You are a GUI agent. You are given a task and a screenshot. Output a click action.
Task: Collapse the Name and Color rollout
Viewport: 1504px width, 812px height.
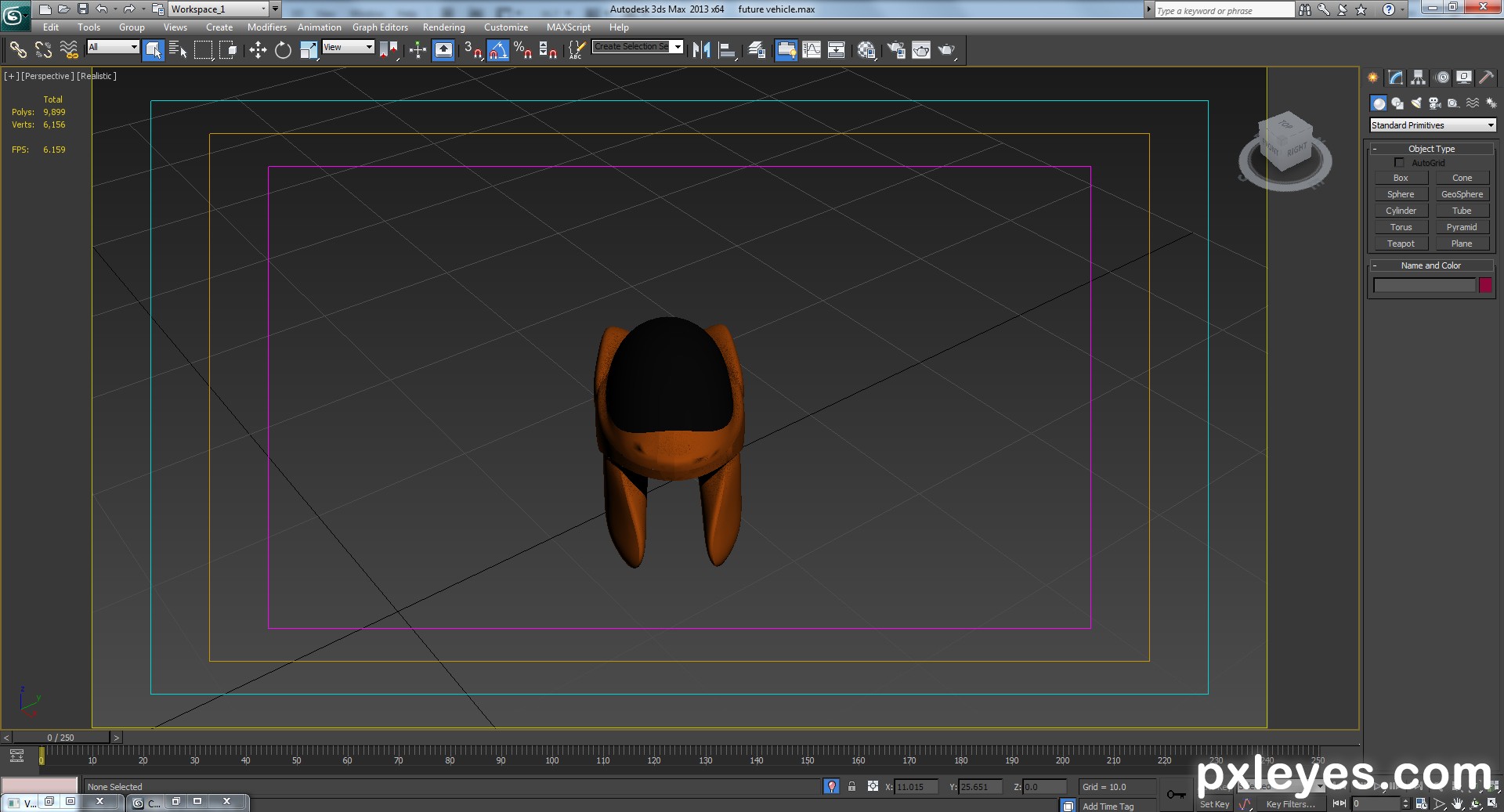1431,265
